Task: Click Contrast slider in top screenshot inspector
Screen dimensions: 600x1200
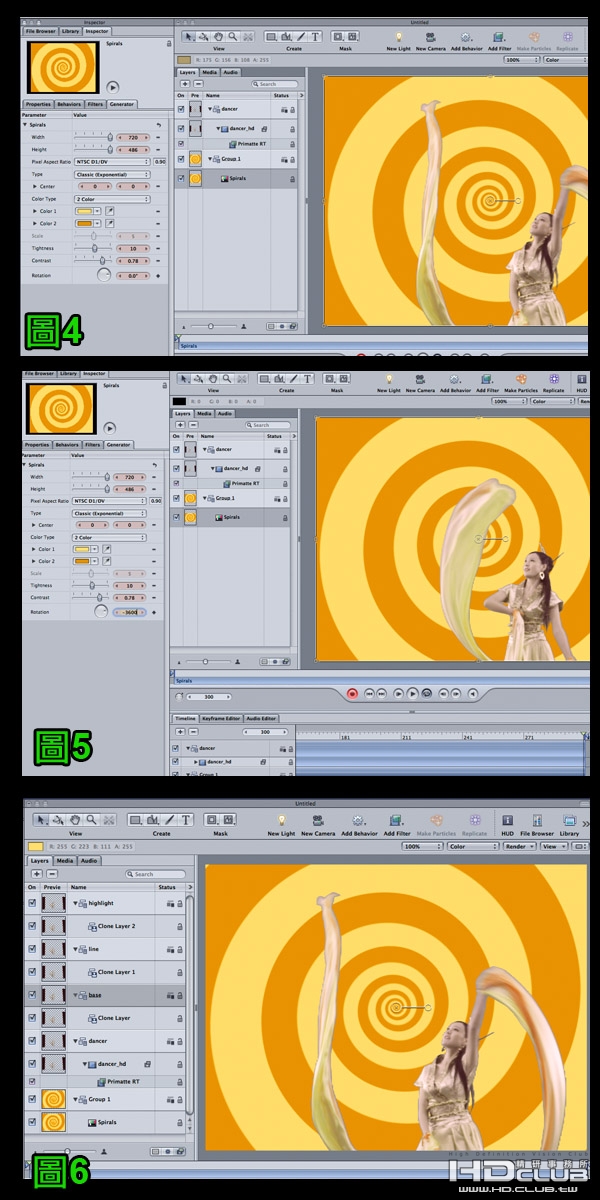Action: pyautogui.click(x=94, y=260)
